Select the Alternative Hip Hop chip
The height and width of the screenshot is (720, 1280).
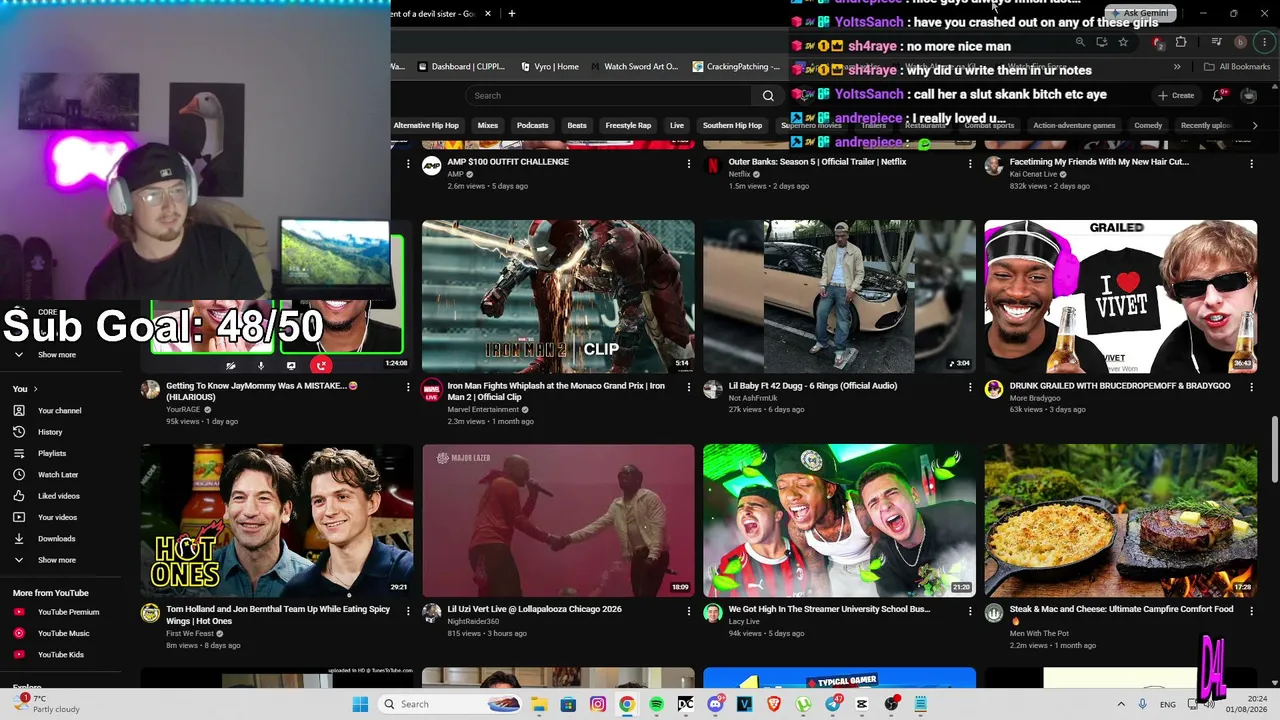[426, 126]
